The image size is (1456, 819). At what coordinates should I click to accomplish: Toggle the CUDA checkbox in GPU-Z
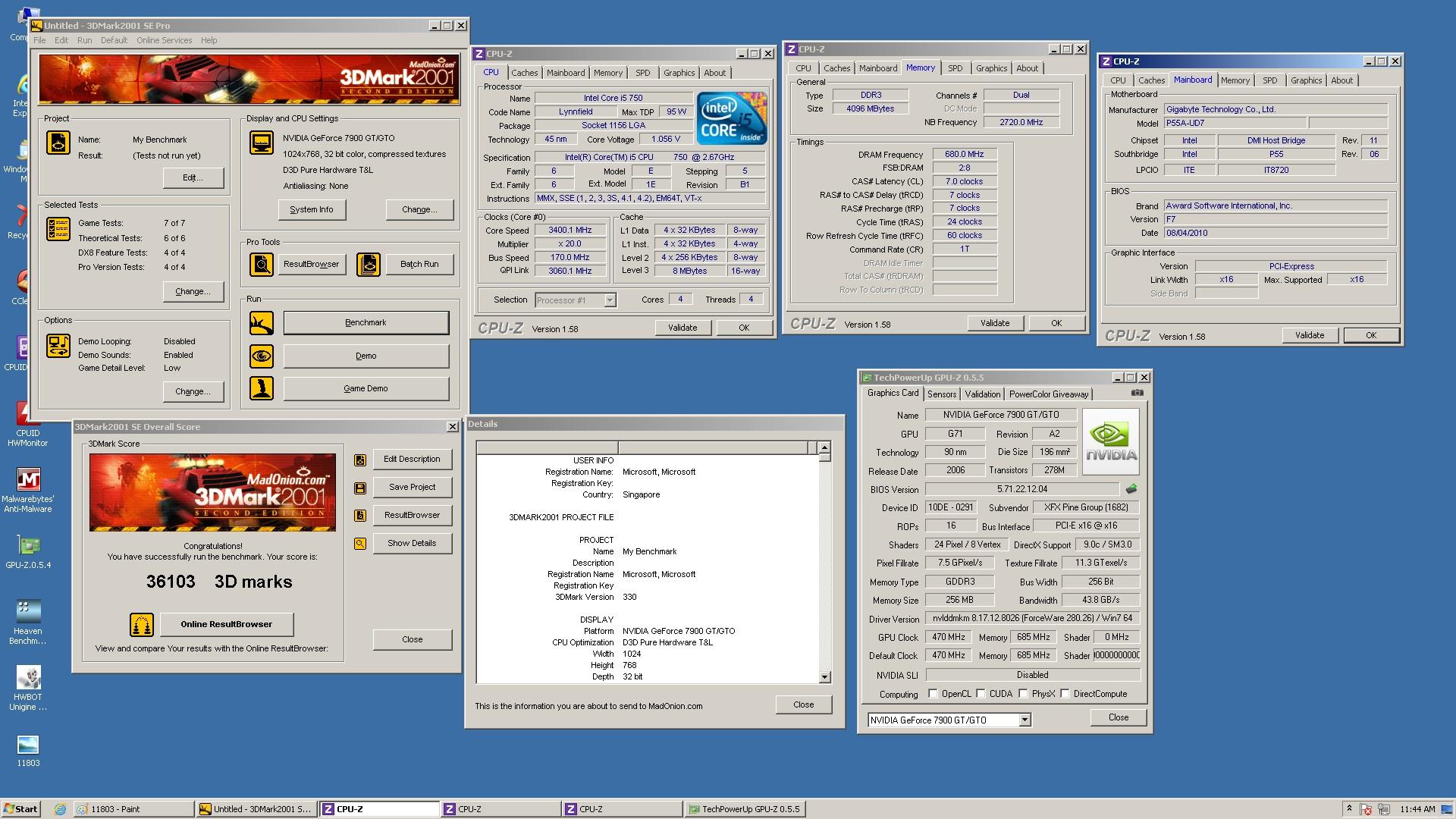tap(981, 694)
